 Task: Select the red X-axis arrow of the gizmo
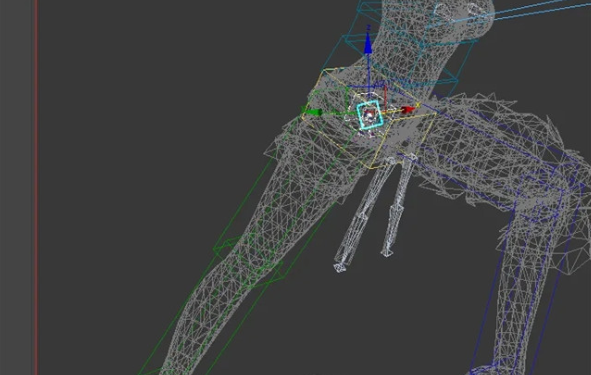407,110
